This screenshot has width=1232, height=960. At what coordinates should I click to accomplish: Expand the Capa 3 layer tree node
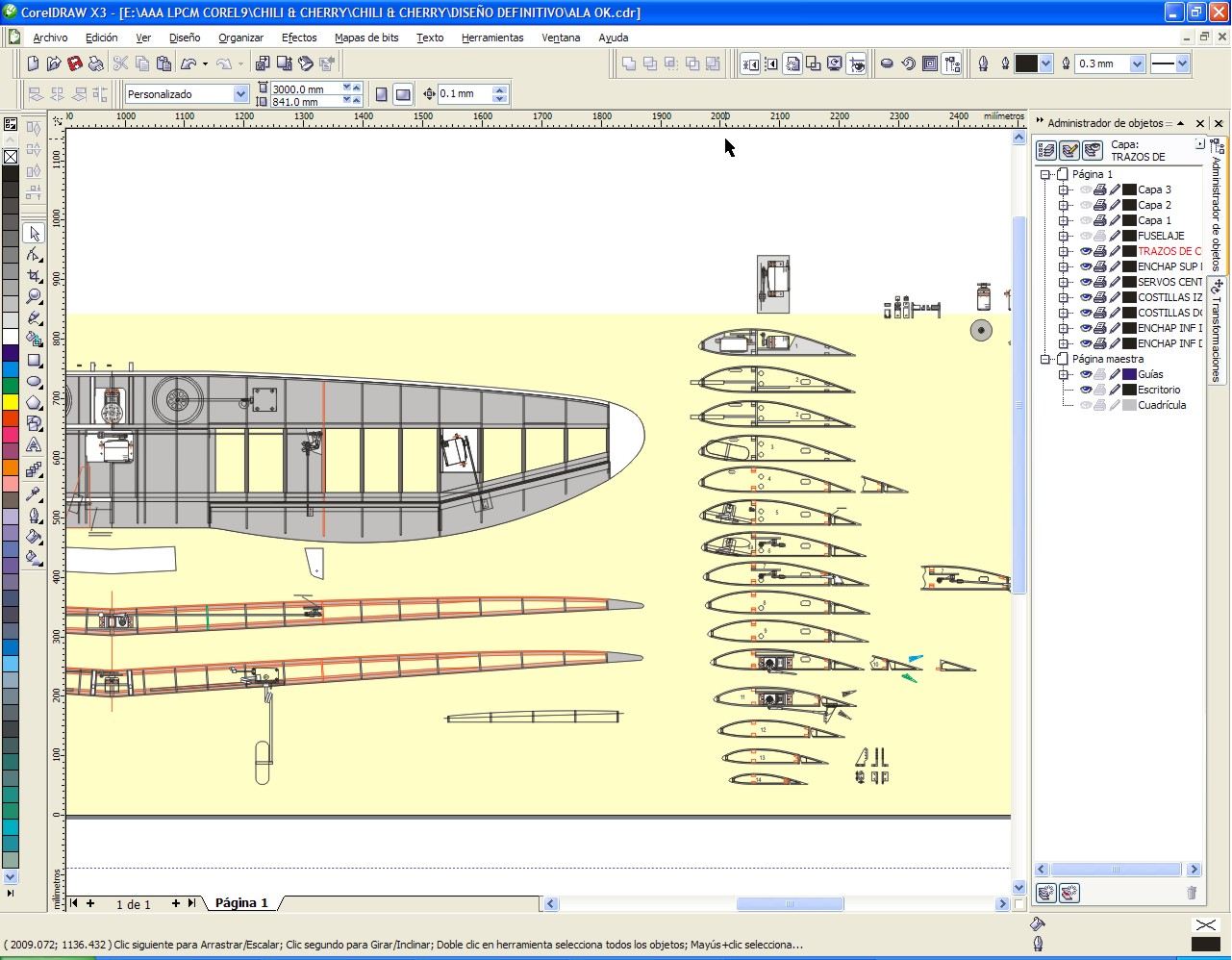coord(1064,189)
